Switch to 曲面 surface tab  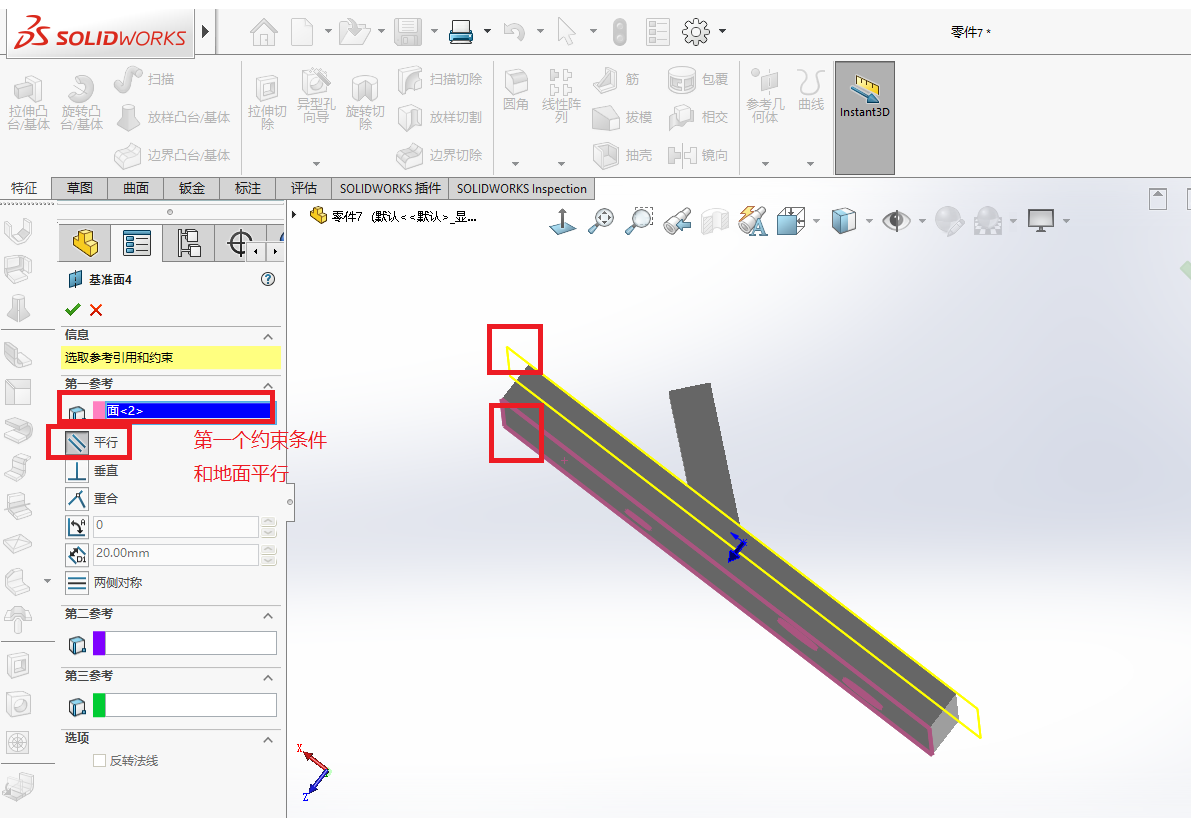tap(136, 188)
